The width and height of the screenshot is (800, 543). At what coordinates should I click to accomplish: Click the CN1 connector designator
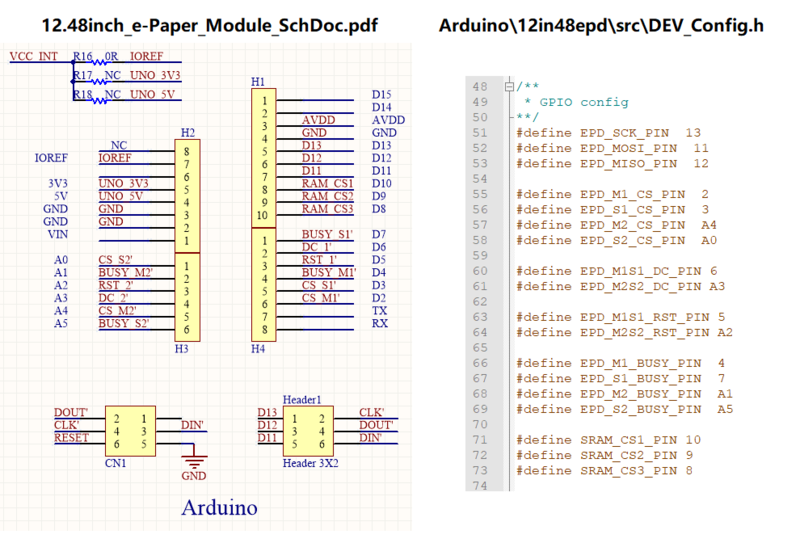pos(115,463)
